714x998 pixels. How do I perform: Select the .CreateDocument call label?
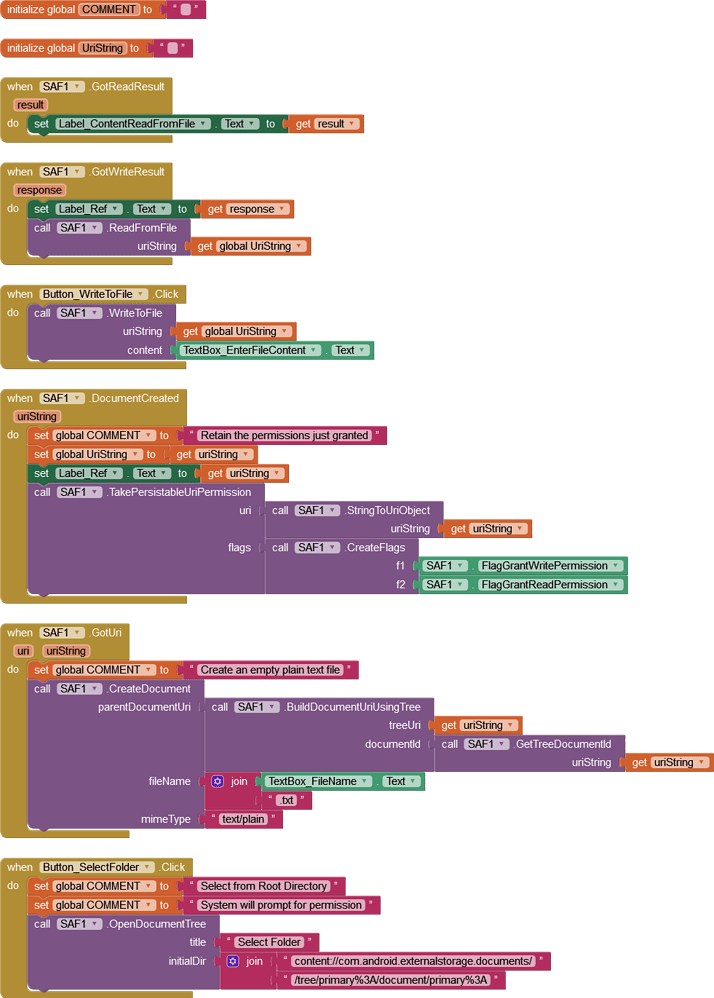(148, 689)
